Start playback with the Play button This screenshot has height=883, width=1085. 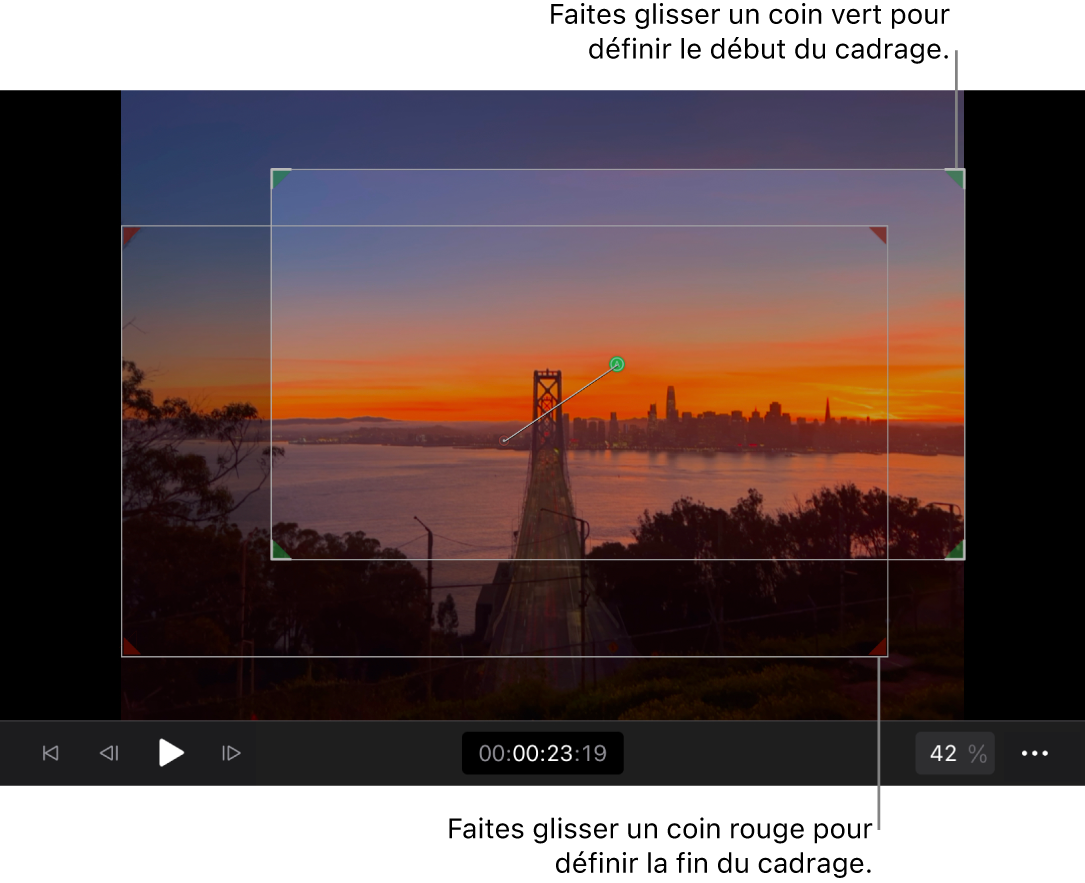pyautogui.click(x=171, y=753)
